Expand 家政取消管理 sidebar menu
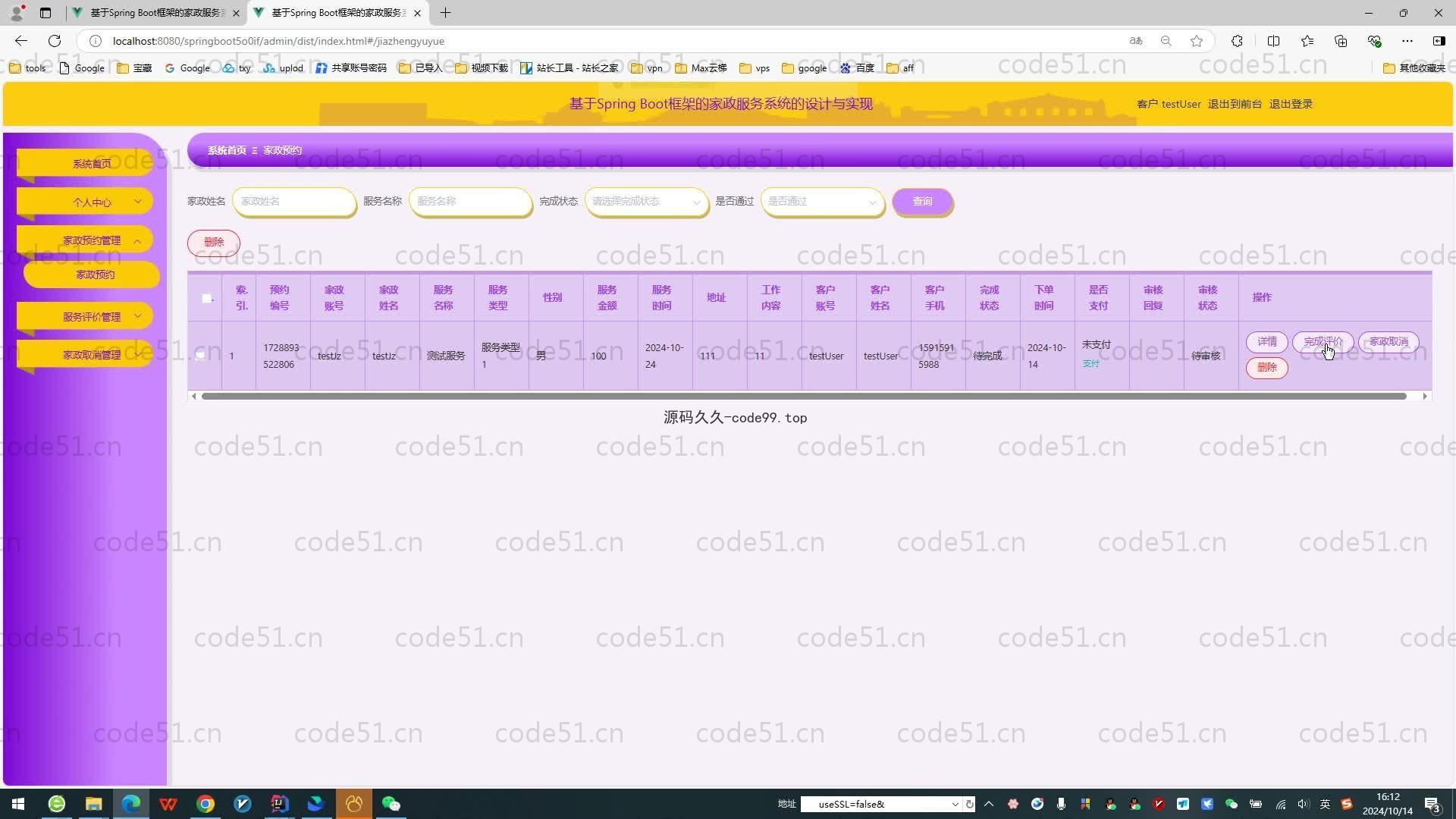The image size is (1456, 819). coord(85,354)
